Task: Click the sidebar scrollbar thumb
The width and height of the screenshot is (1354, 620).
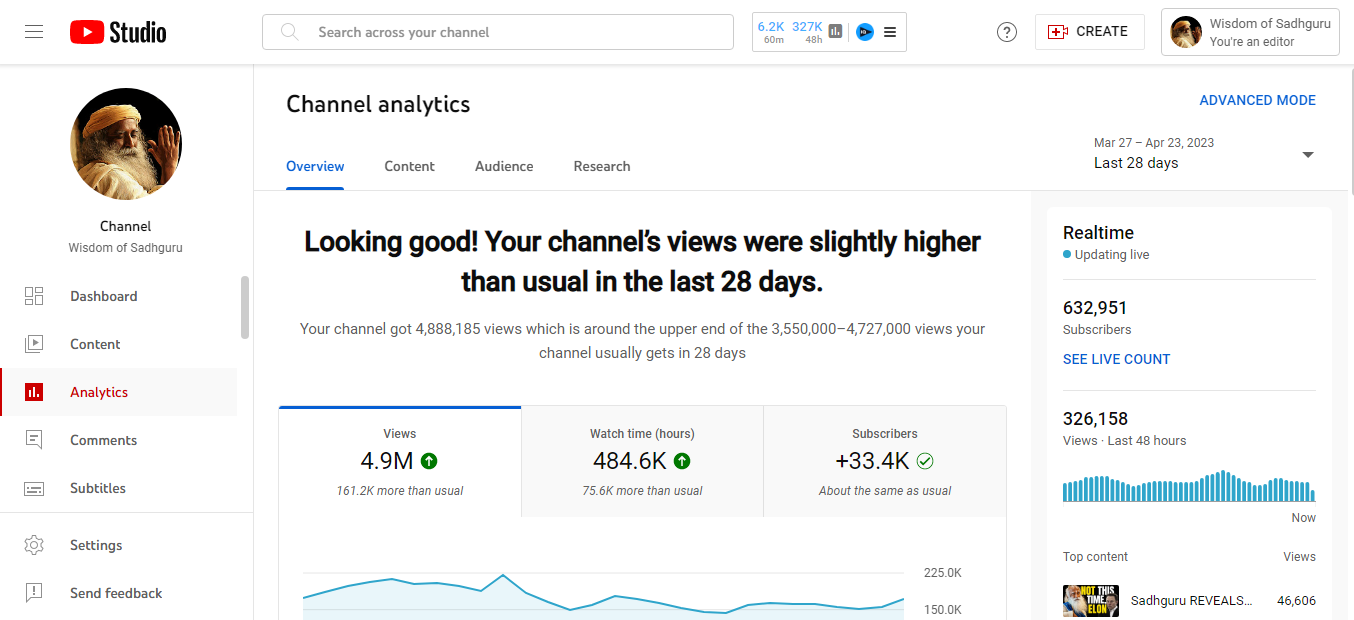Action: (x=245, y=307)
